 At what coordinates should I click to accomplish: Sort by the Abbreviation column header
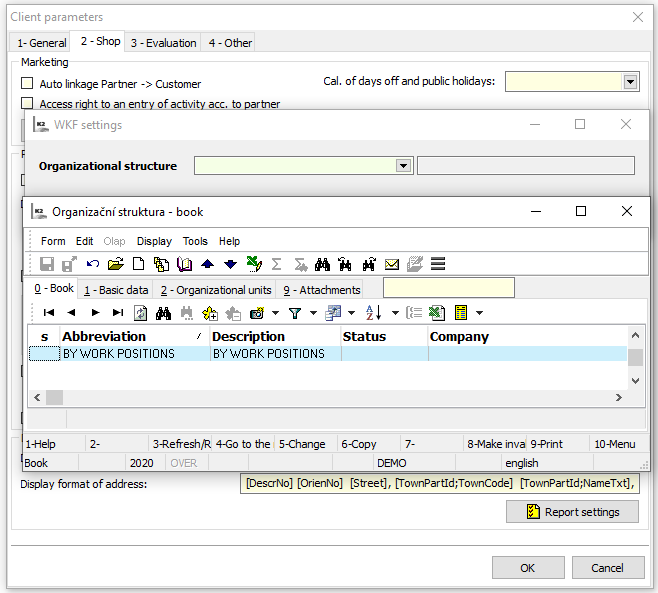coord(134,336)
